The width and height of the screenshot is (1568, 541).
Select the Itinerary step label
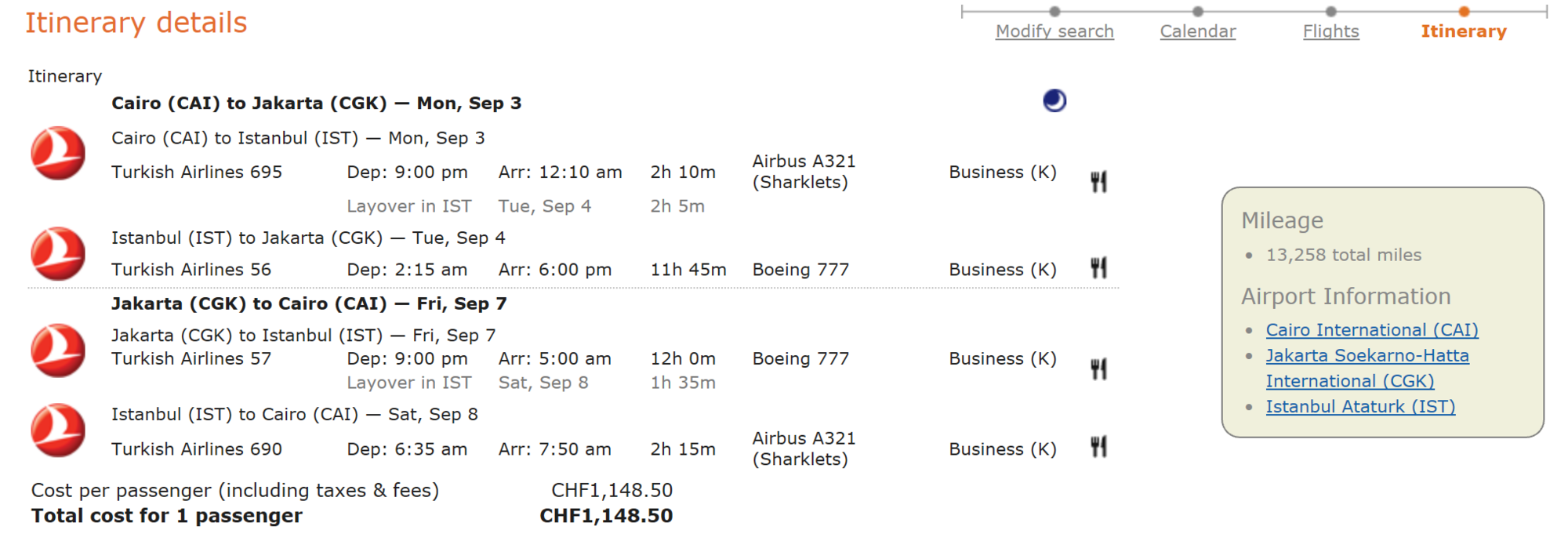coord(1464,31)
